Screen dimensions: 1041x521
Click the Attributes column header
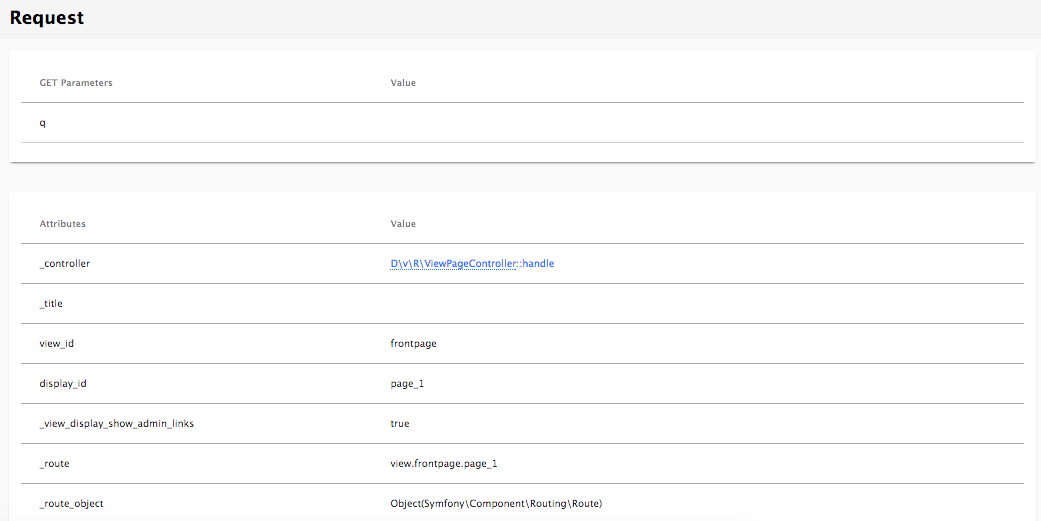pos(62,224)
